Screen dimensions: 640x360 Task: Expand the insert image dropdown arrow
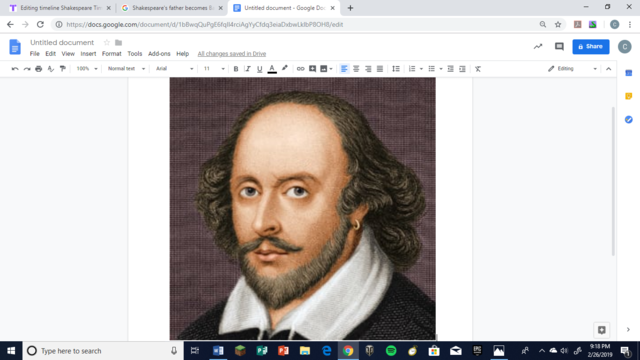(331, 69)
